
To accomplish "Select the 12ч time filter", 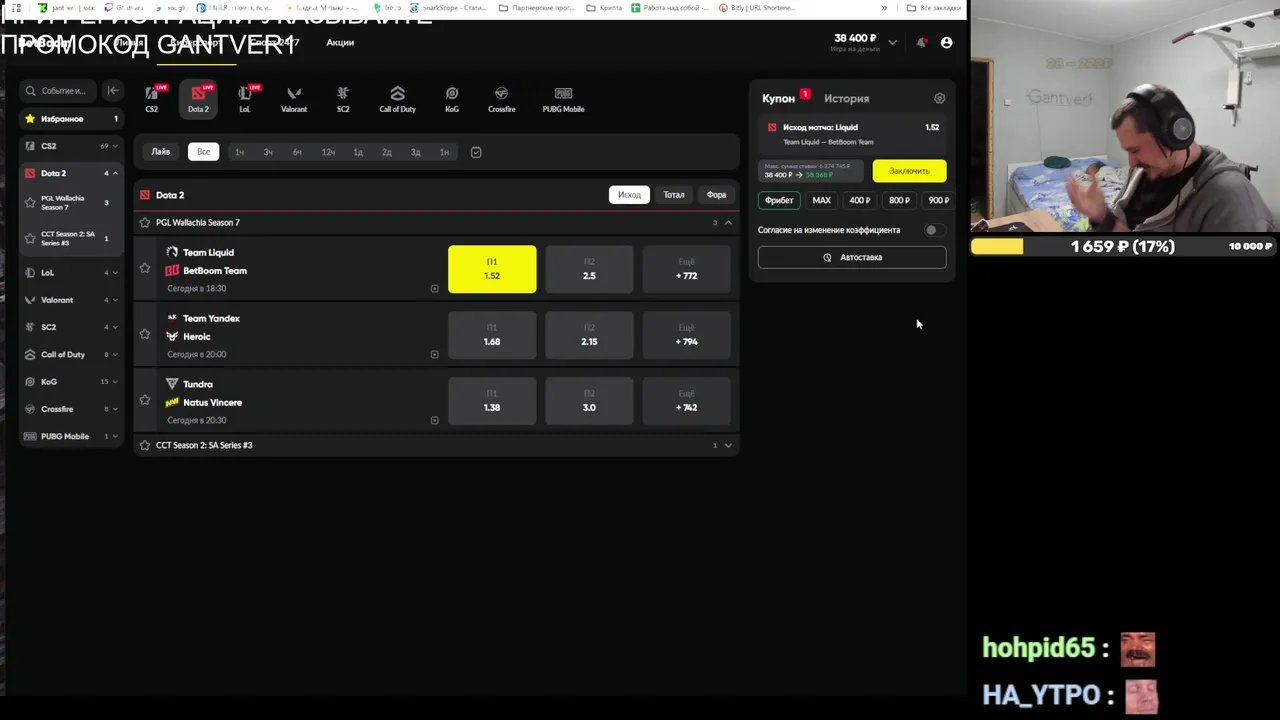I will point(328,152).
